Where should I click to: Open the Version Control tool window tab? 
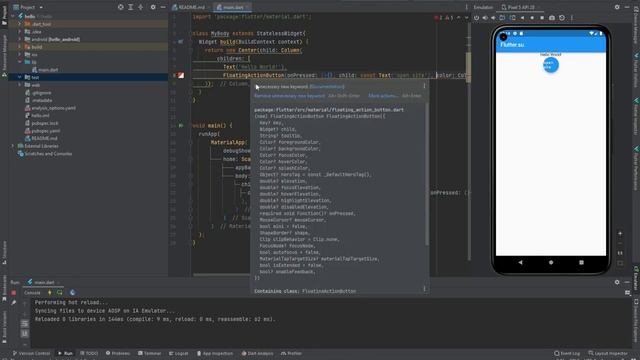point(31,353)
